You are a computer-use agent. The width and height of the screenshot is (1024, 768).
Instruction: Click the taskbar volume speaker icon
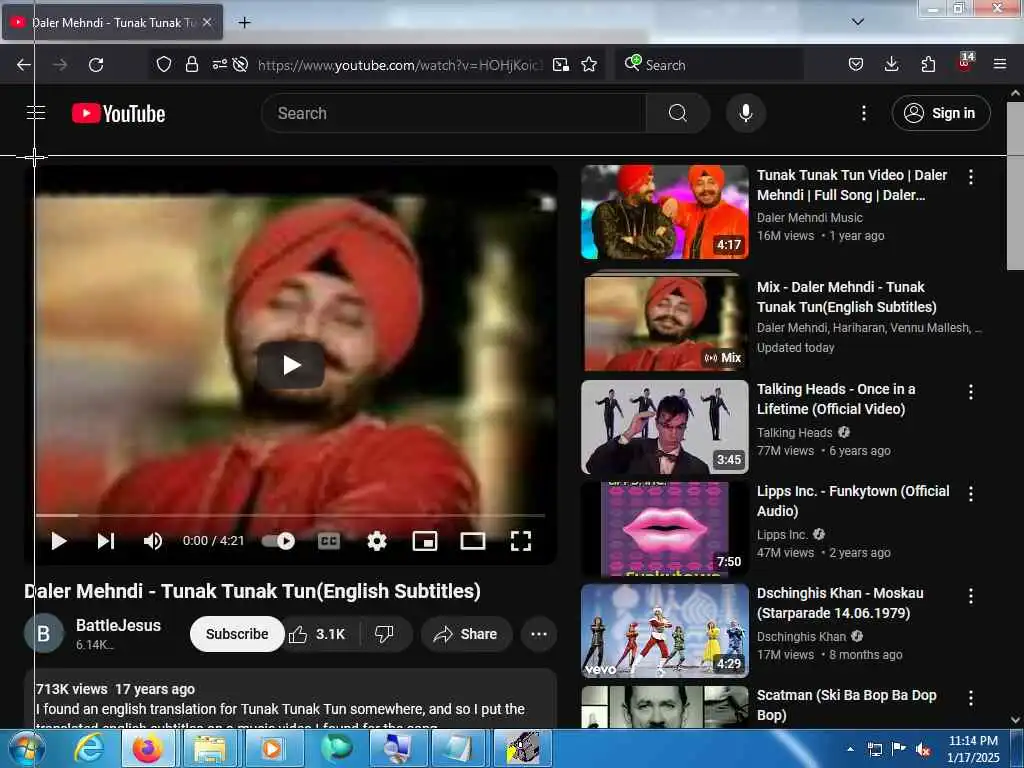click(x=923, y=750)
